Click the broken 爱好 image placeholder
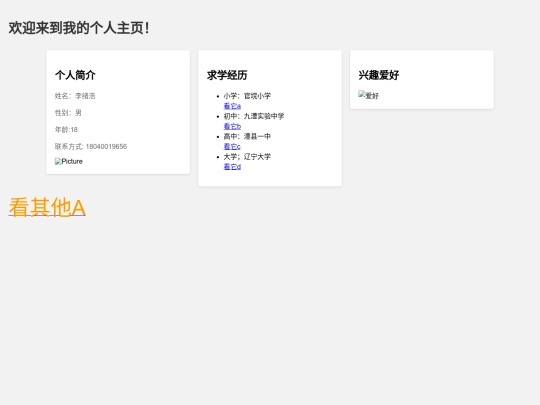The height and width of the screenshot is (405, 540). (368, 95)
